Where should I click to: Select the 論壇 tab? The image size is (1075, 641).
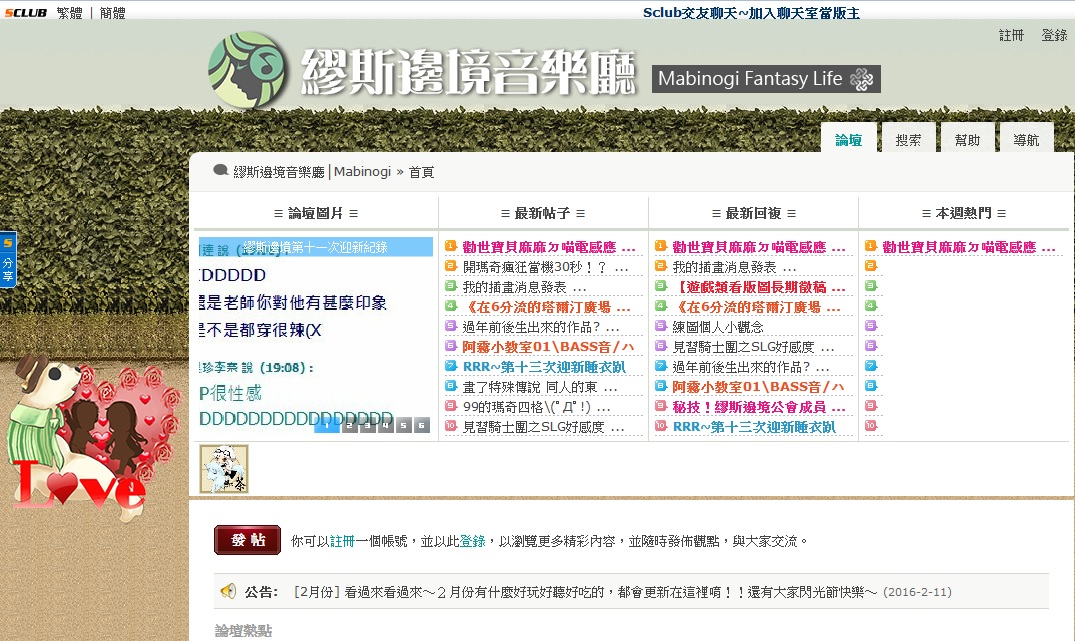point(849,138)
